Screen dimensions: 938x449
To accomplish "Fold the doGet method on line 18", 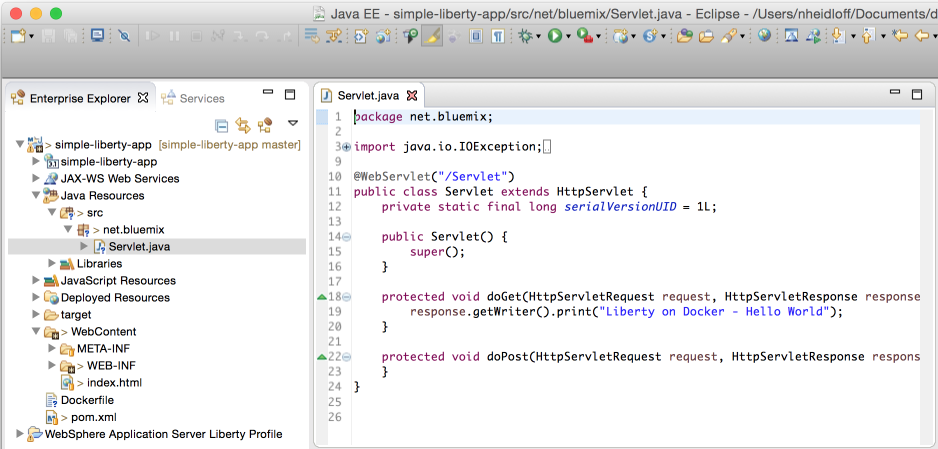I will [x=346, y=297].
